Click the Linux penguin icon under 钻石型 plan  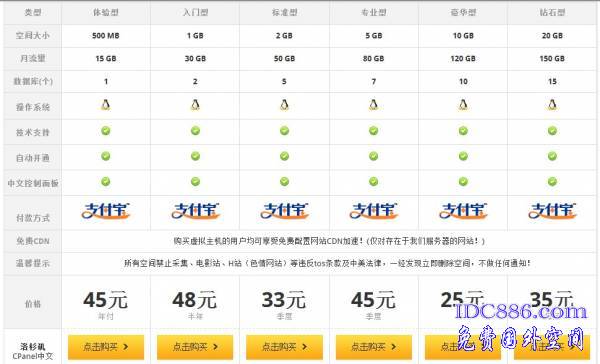coord(552,105)
